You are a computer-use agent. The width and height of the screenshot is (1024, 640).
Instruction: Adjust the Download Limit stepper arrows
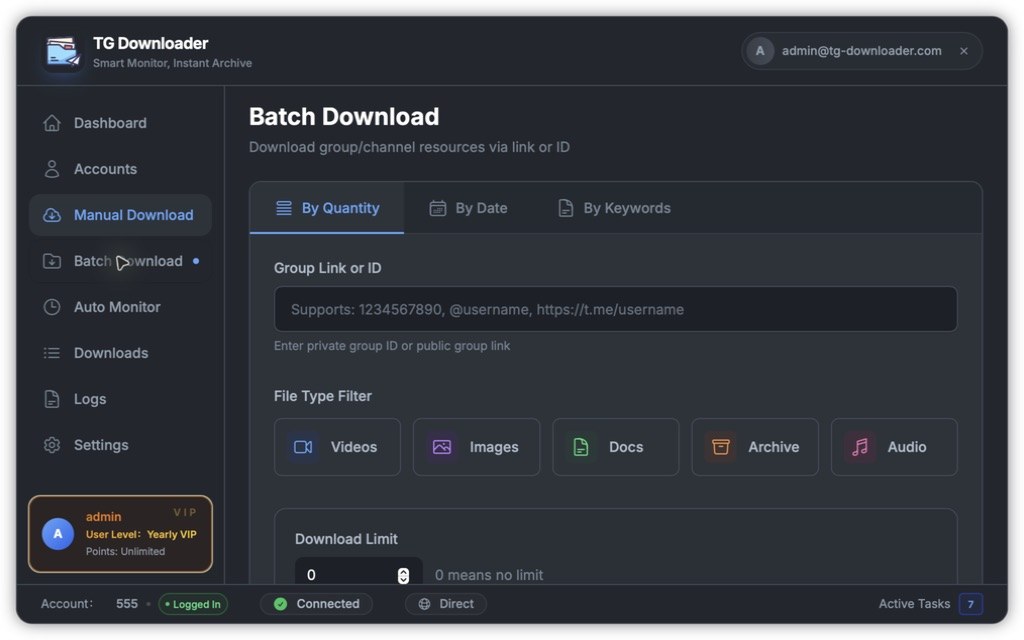point(404,575)
